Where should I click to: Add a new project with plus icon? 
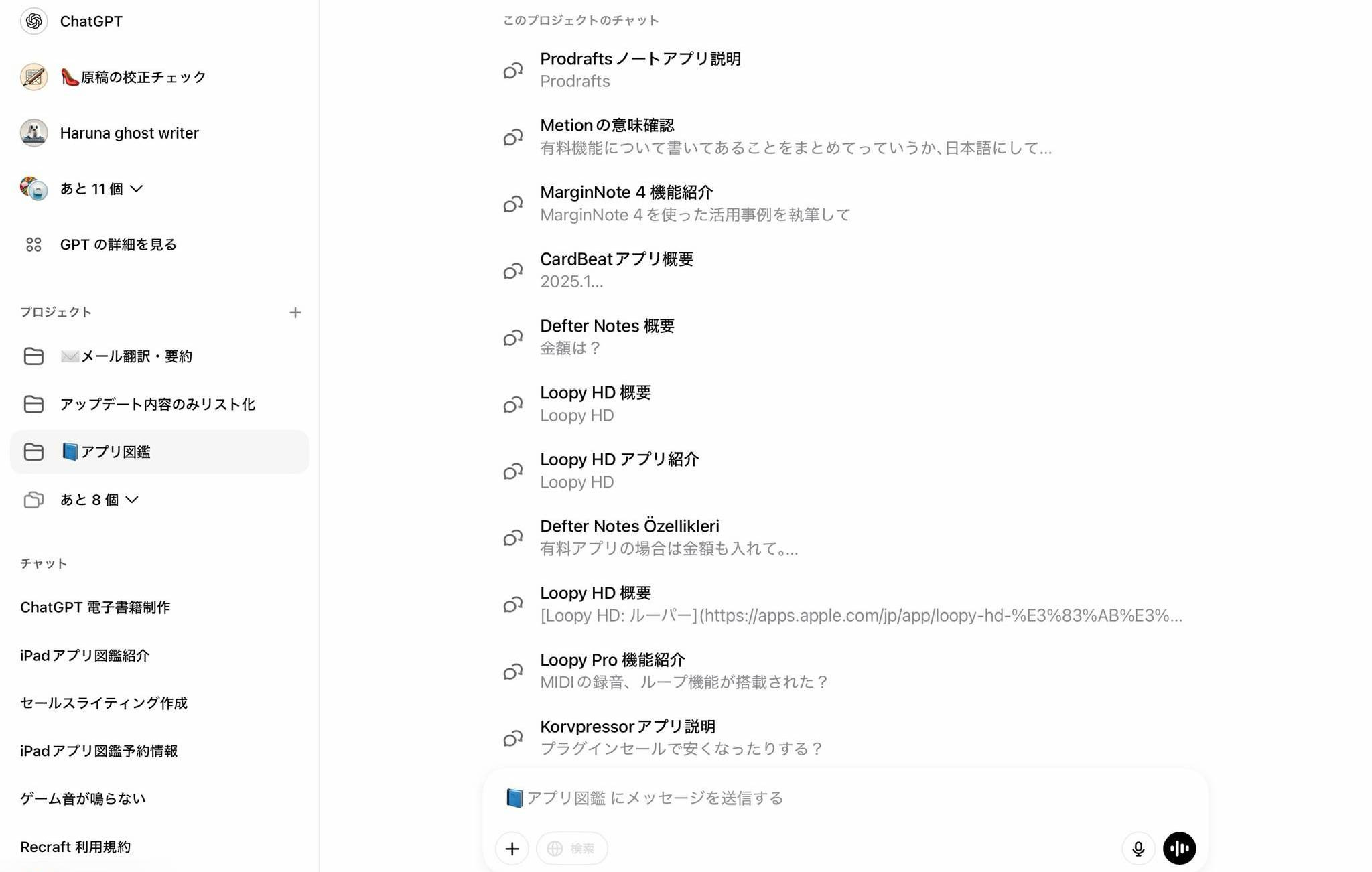pyautogui.click(x=295, y=313)
